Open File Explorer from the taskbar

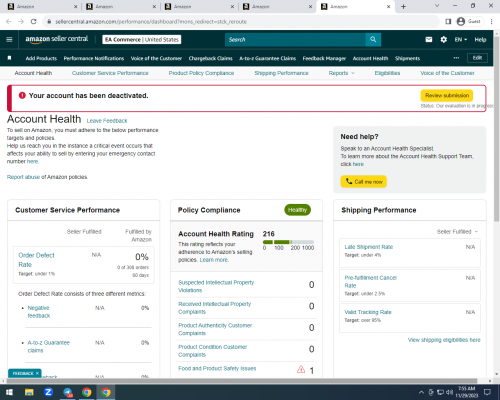[x=29, y=392]
